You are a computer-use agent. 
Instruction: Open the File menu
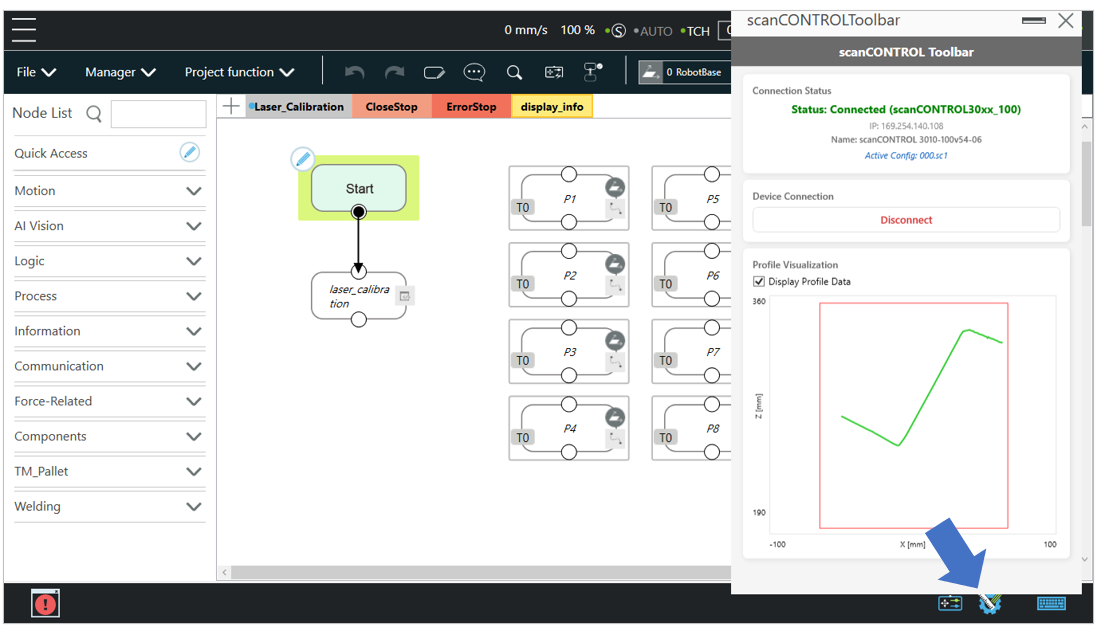pyautogui.click(x=36, y=72)
